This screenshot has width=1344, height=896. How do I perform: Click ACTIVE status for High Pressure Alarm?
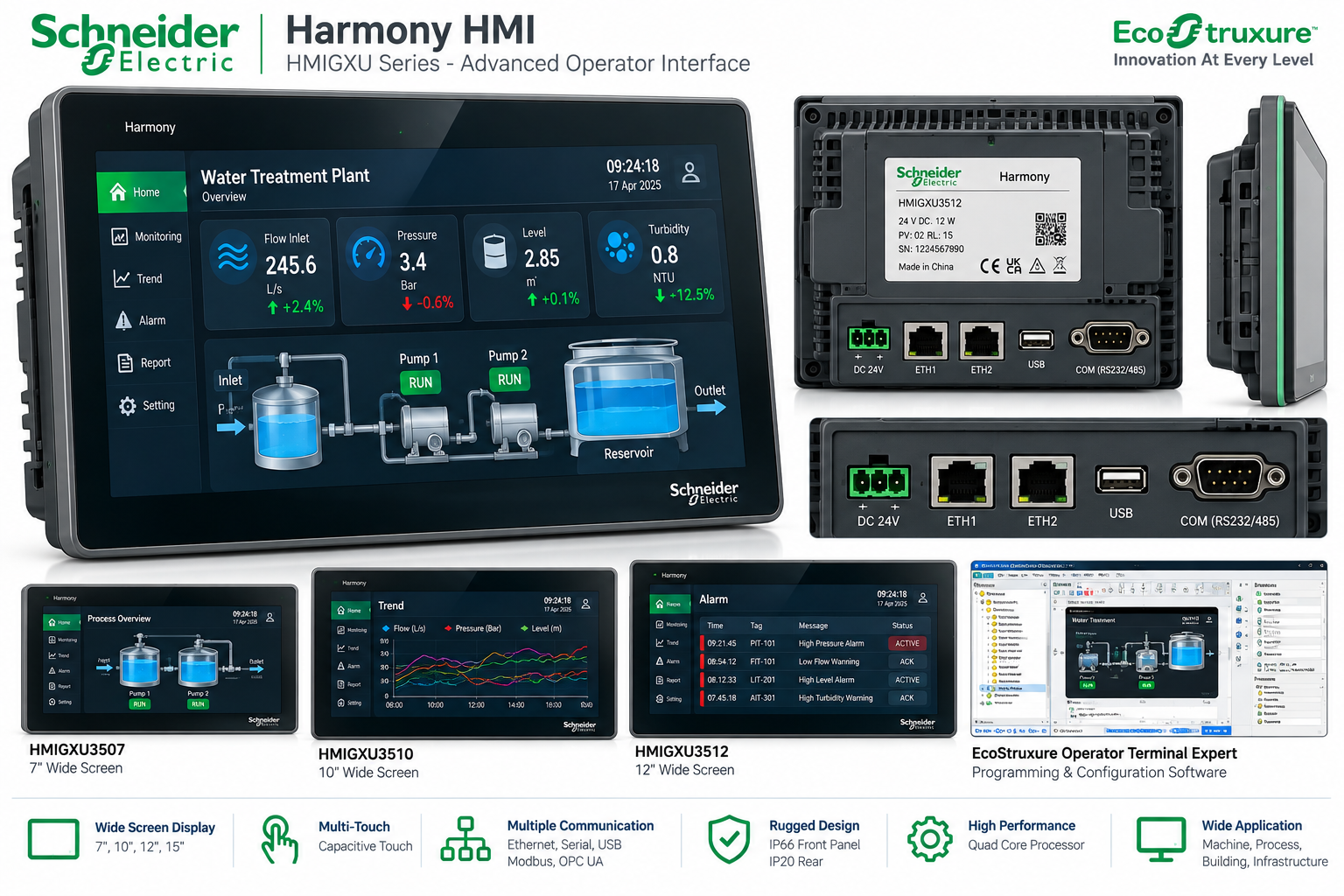click(x=907, y=643)
